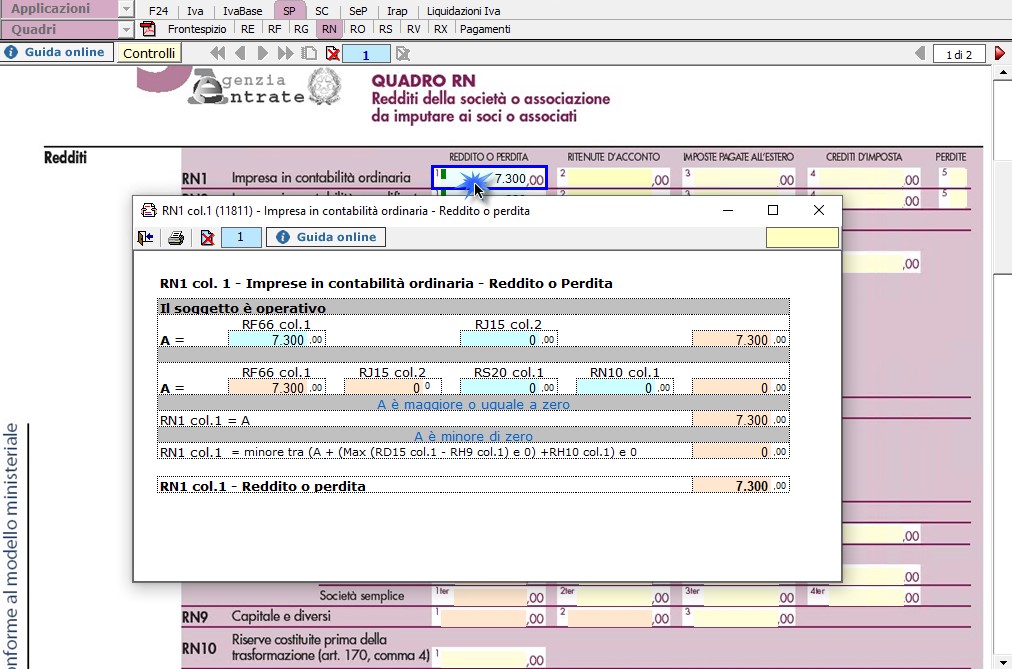This screenshot has width=1012, height=669.
Task: Open quadro RG
Action: [301, 29]
